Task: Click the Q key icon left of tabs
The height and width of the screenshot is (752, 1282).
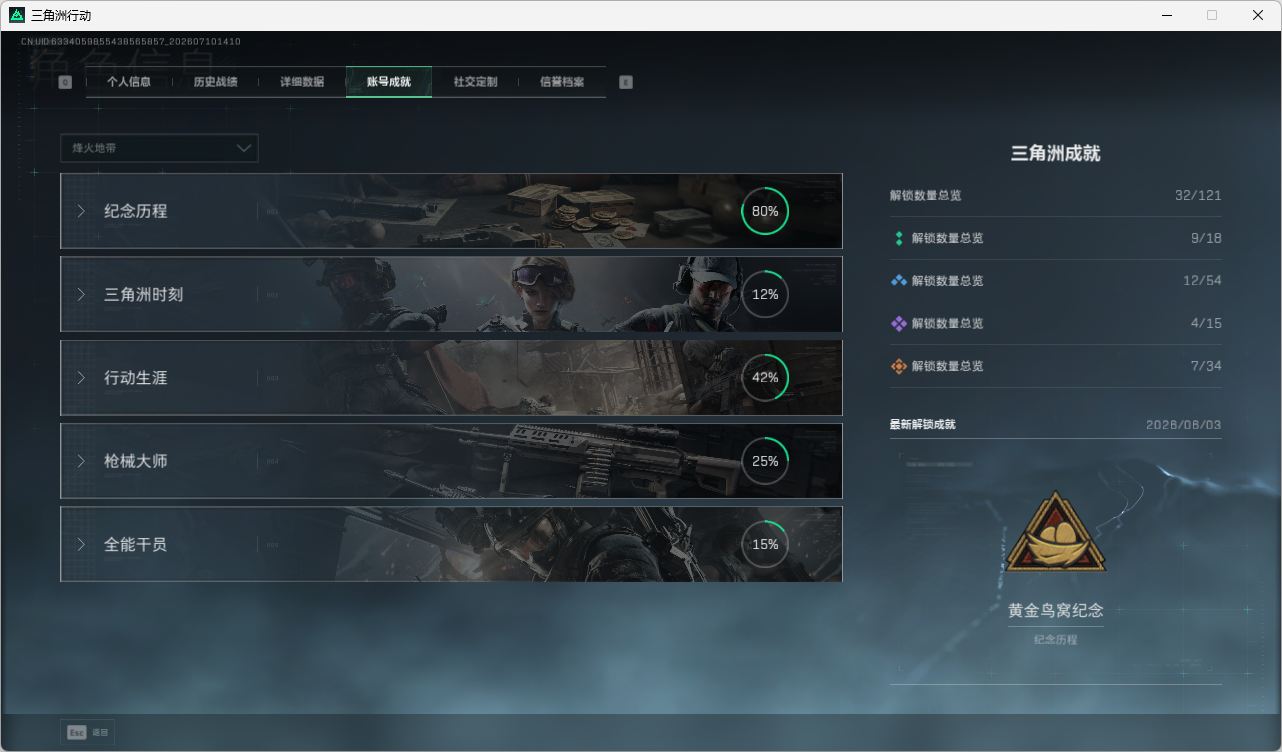Action: point(65,82)
